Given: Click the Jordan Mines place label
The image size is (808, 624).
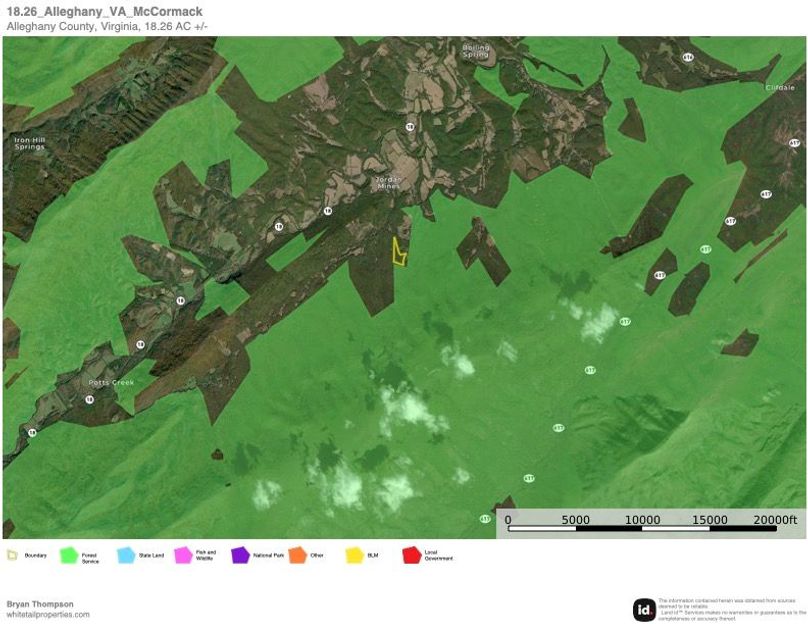Looking at the screenshot, I should click(388, 180).
